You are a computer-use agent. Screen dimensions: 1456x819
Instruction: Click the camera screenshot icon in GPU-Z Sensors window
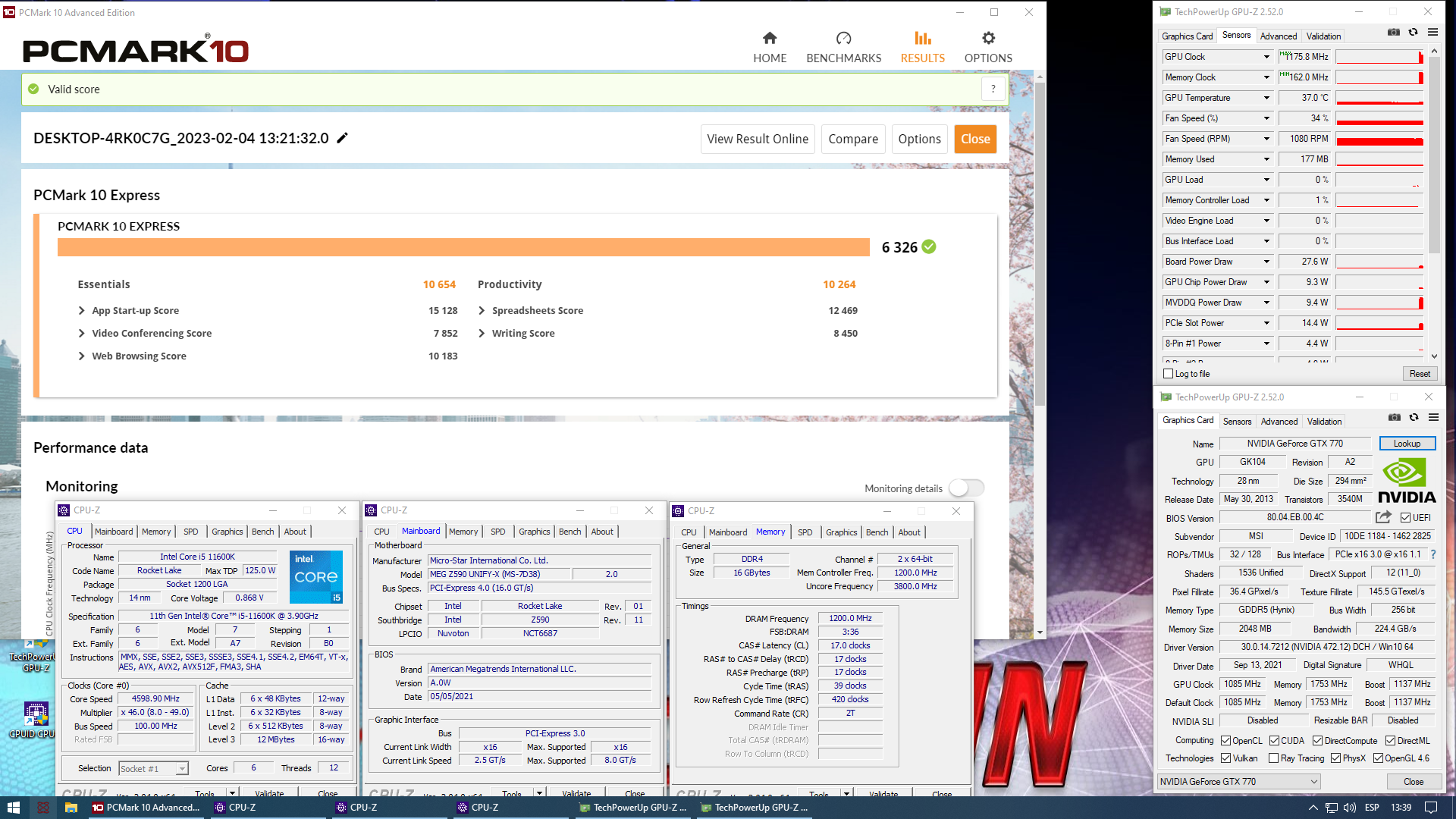[x=1394, y=33]
